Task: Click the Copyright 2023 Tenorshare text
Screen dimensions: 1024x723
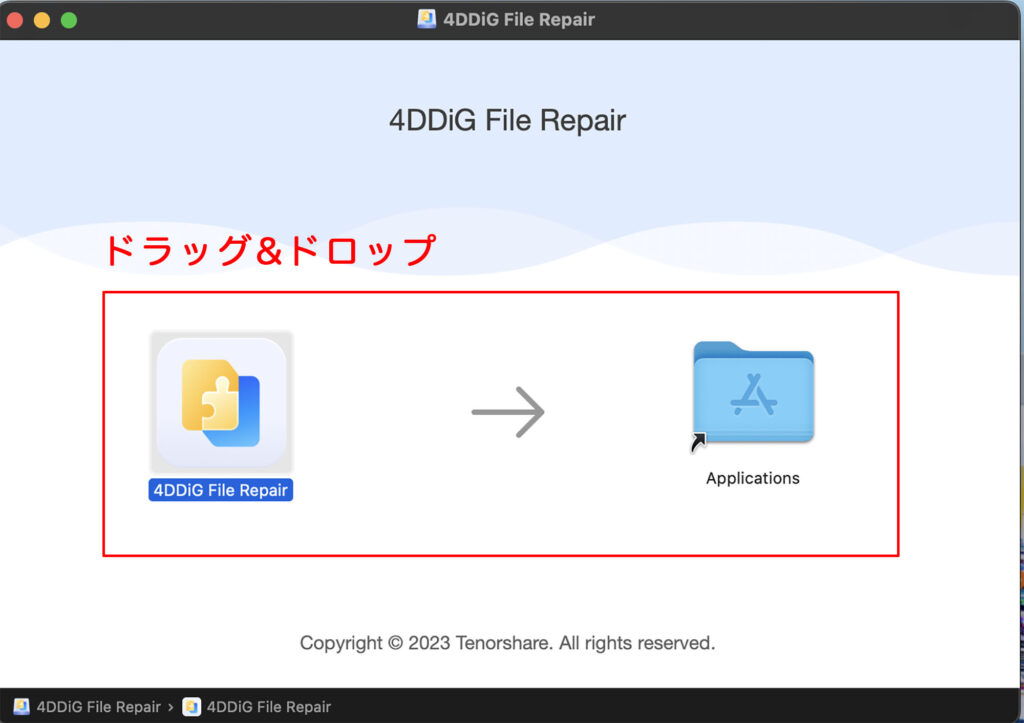Action: point(507,643)
